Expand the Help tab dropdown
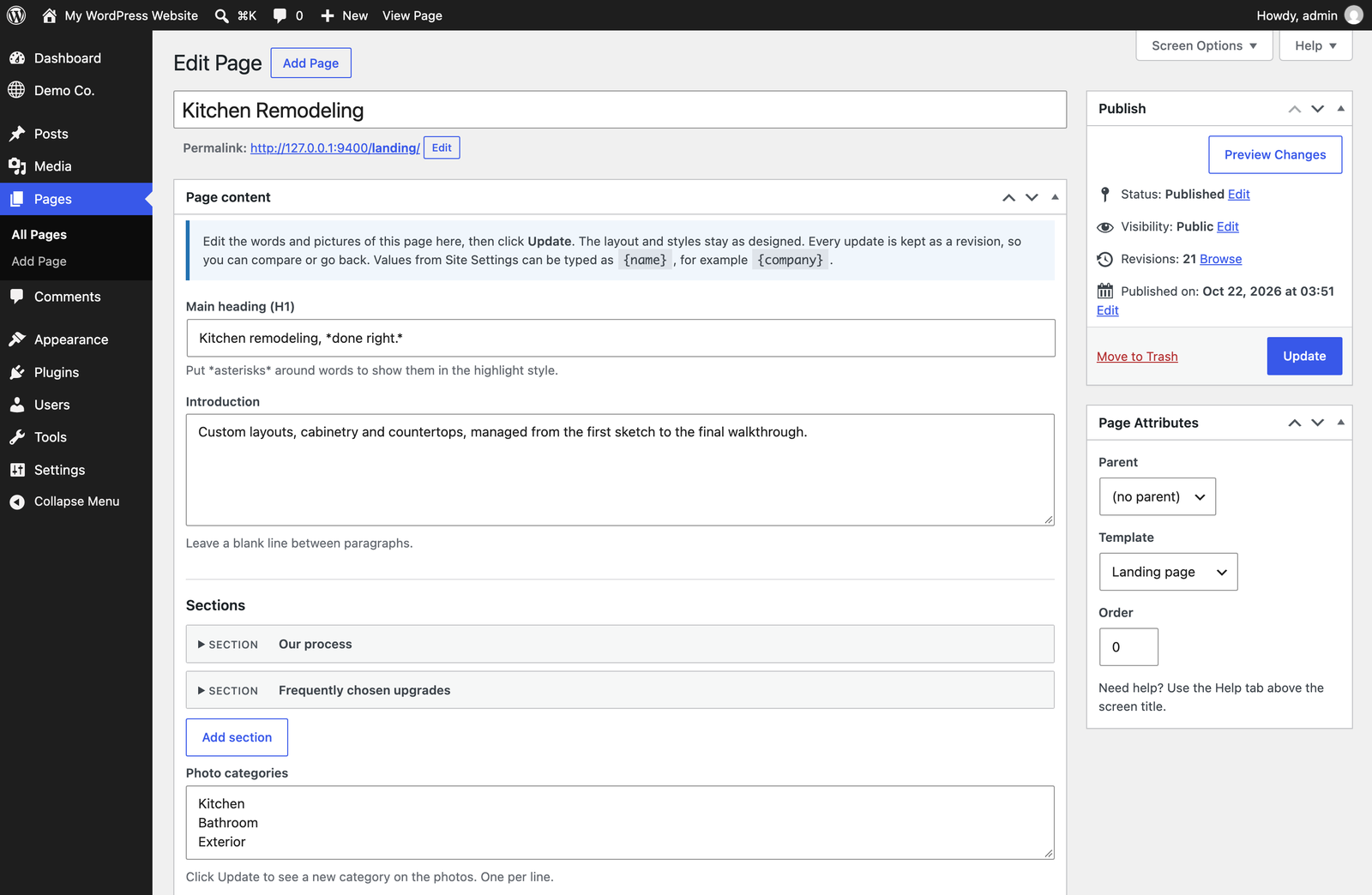1372x895 pixels. [1315, 45]
